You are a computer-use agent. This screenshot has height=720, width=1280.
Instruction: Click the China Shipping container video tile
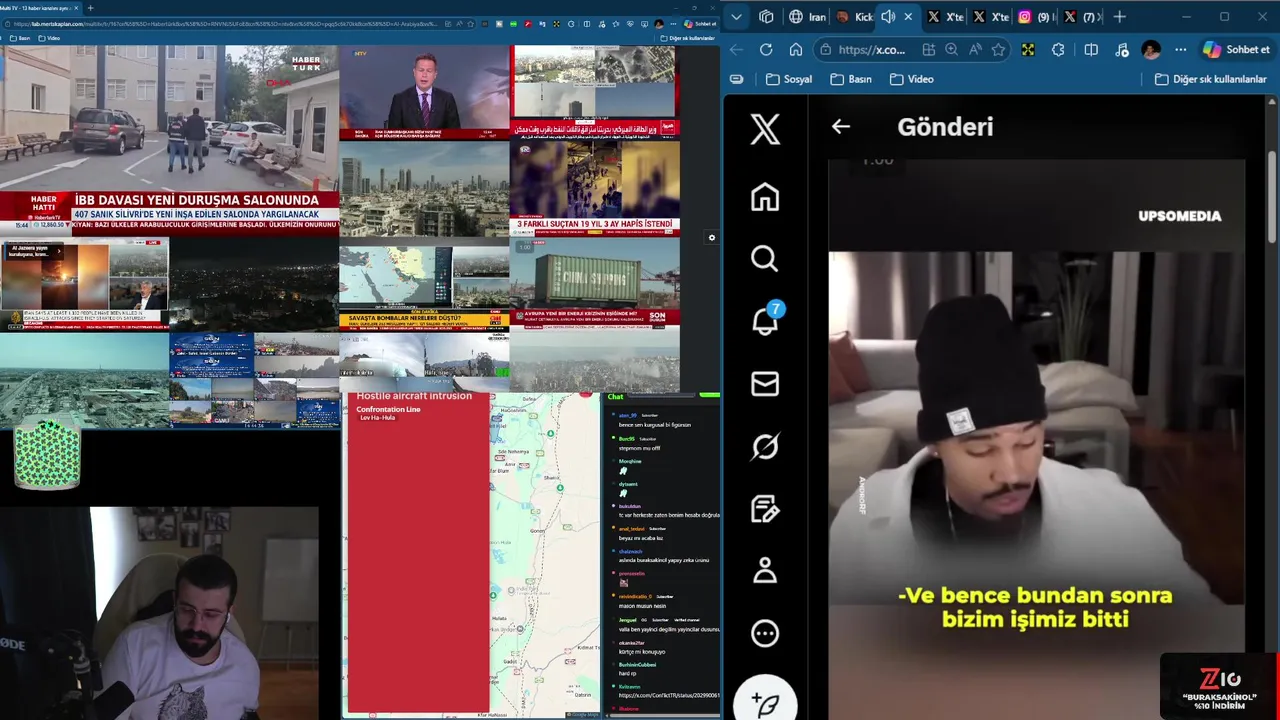[595, 284]
